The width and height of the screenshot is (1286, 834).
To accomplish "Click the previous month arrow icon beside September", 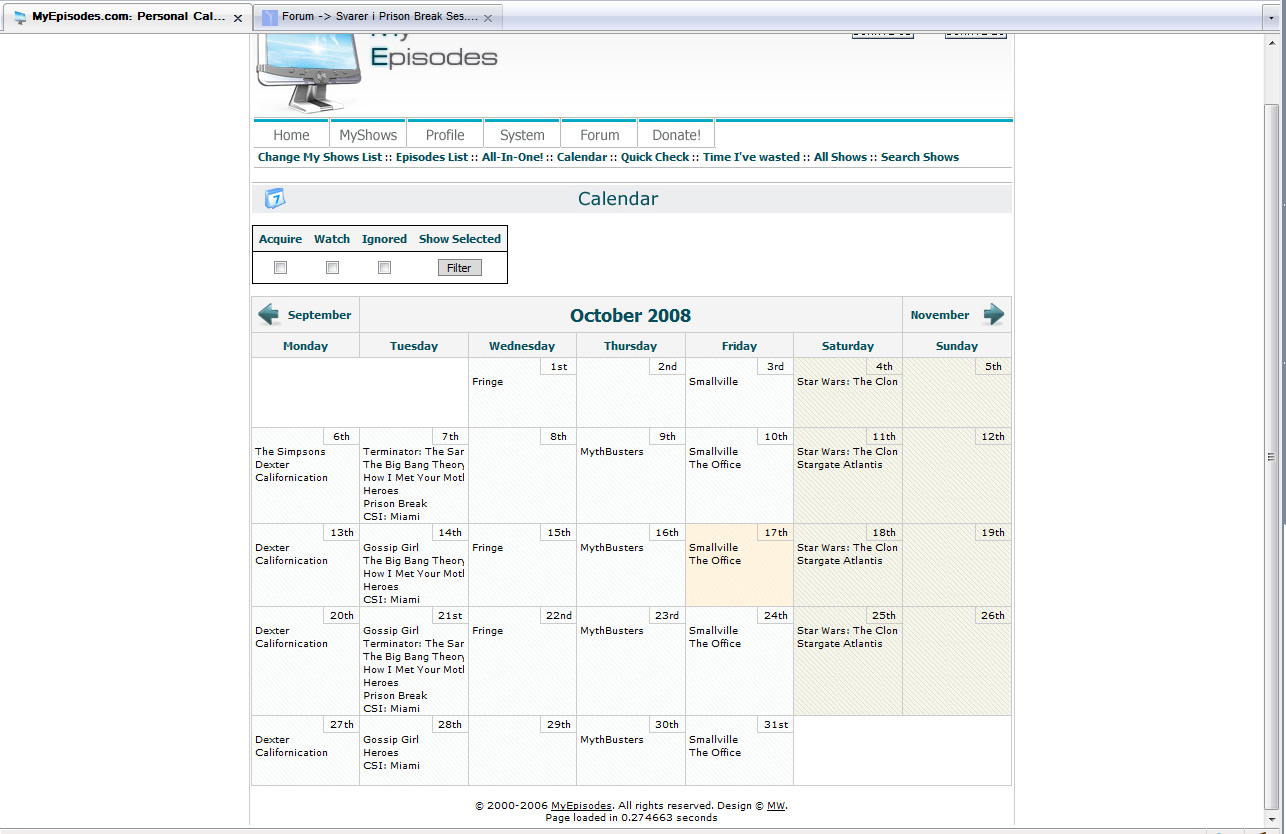I will pyautogui.click(x=269, y=315).
